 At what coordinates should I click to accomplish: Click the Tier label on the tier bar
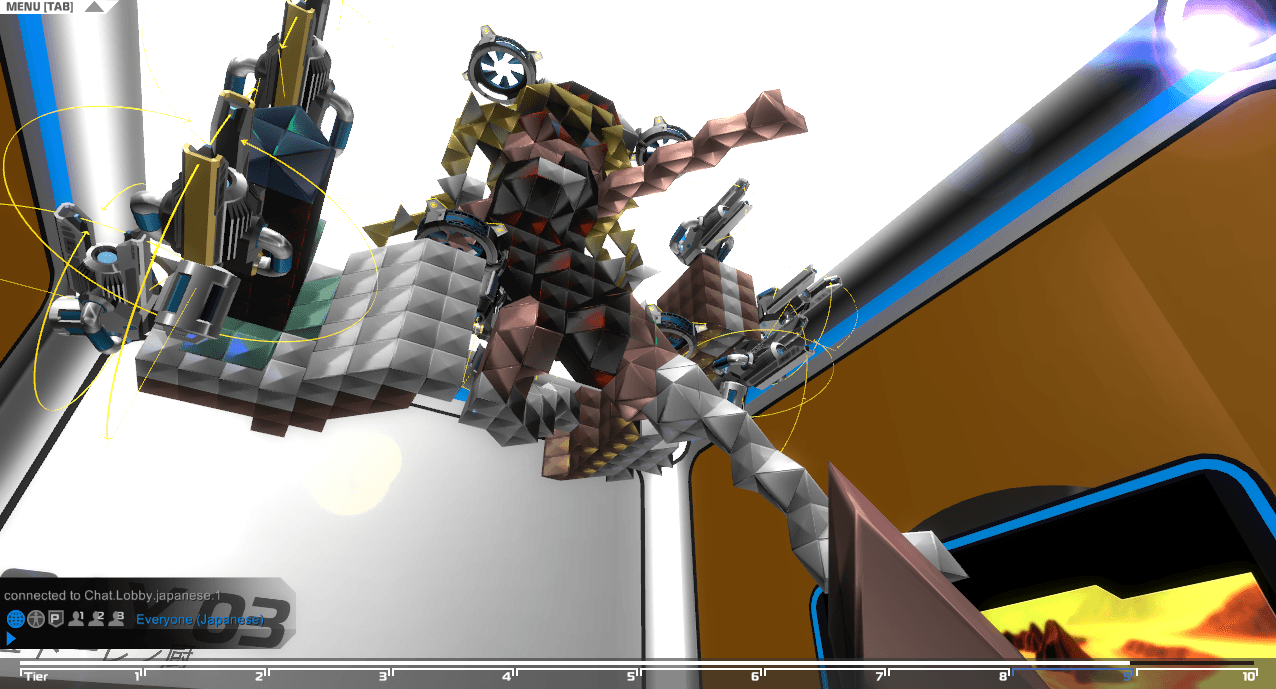click(36, 677)
